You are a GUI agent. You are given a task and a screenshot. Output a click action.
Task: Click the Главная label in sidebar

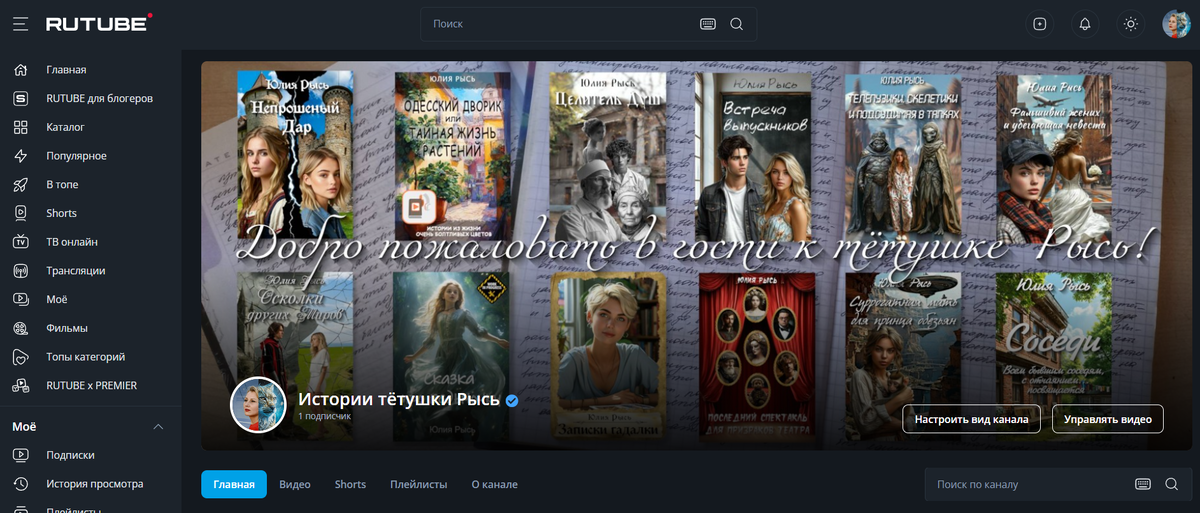[x=66, y=70]
